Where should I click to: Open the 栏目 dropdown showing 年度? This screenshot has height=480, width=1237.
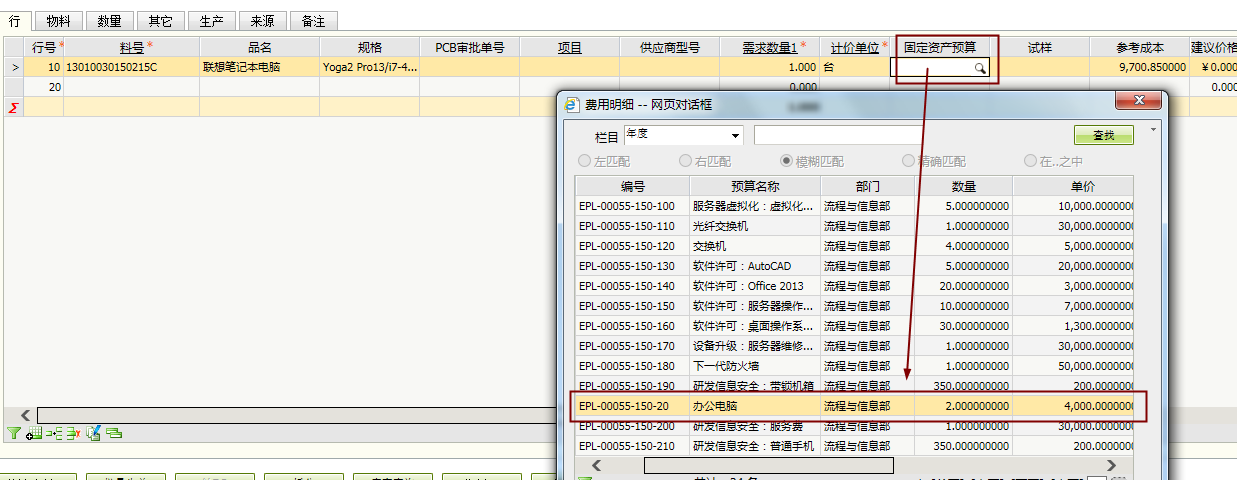tap(683, 135)
